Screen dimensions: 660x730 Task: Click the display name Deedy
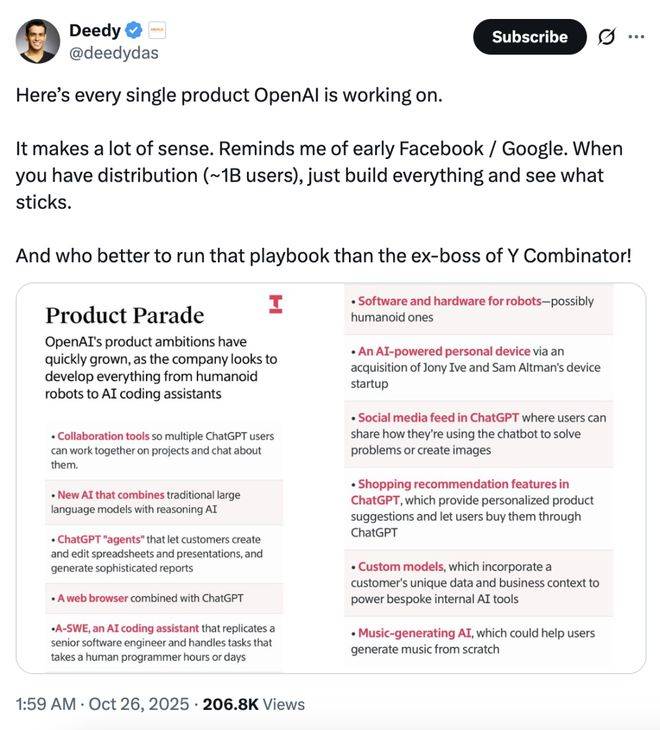(95, 31)
